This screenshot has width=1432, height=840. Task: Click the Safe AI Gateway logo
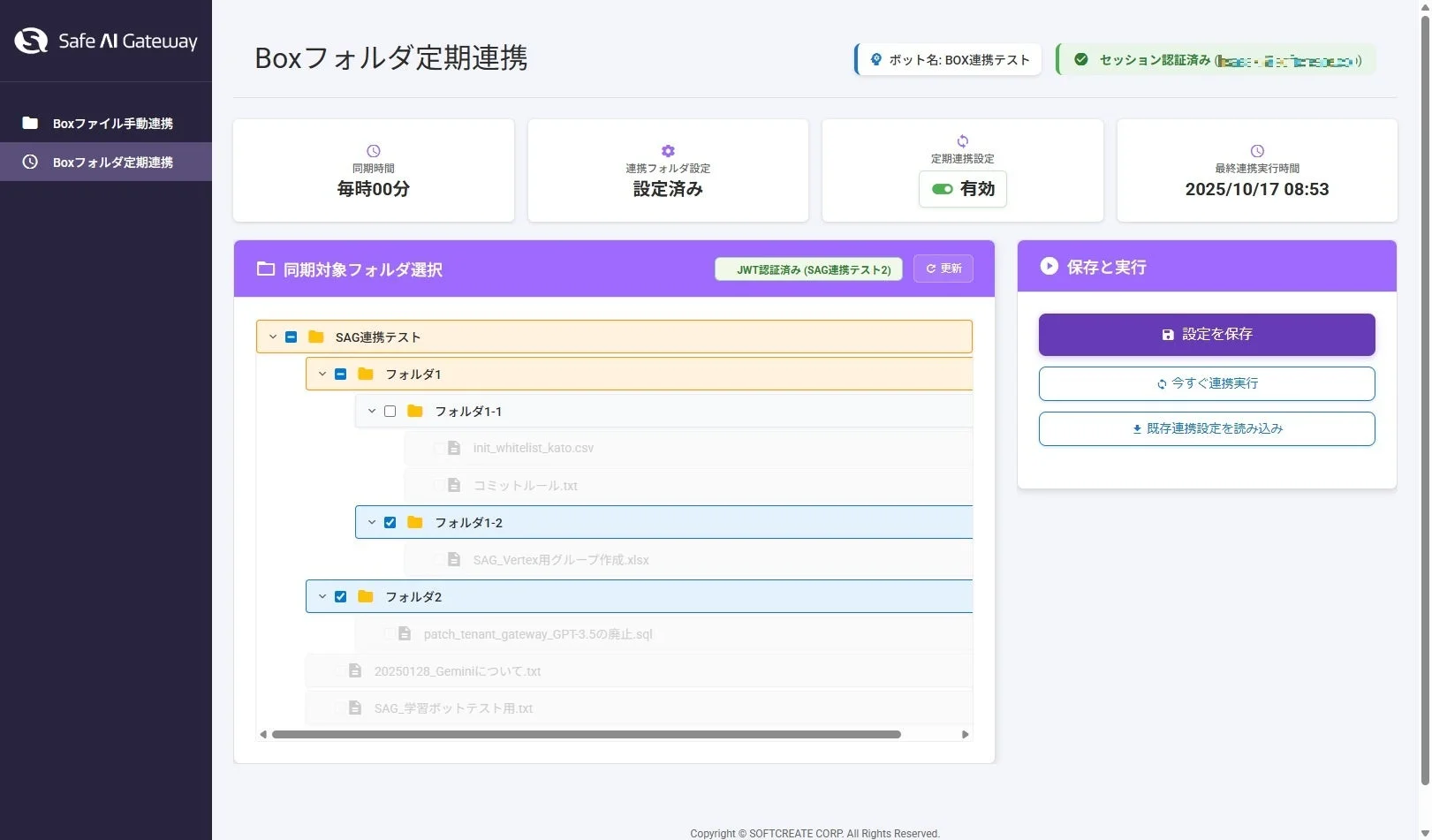(x=104, y=40)
